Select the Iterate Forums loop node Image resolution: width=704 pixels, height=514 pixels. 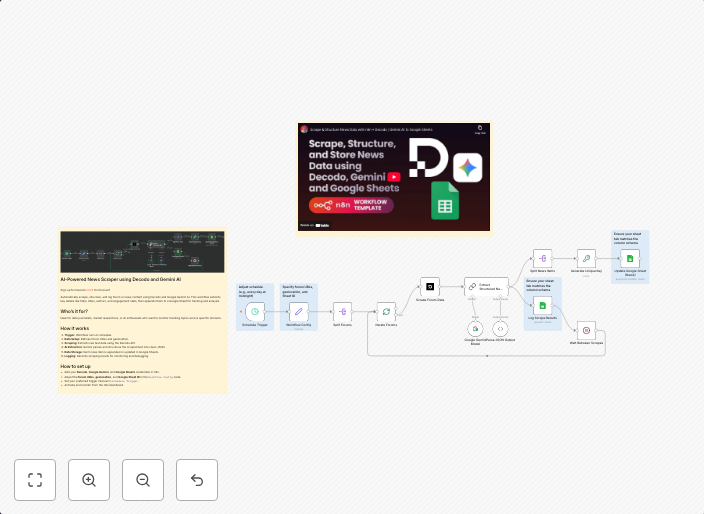click(386, 312)
